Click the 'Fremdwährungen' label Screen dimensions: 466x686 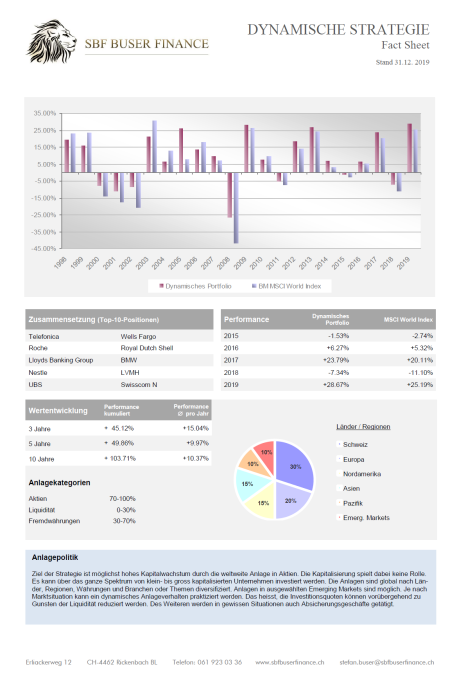[x=54, y=521]
